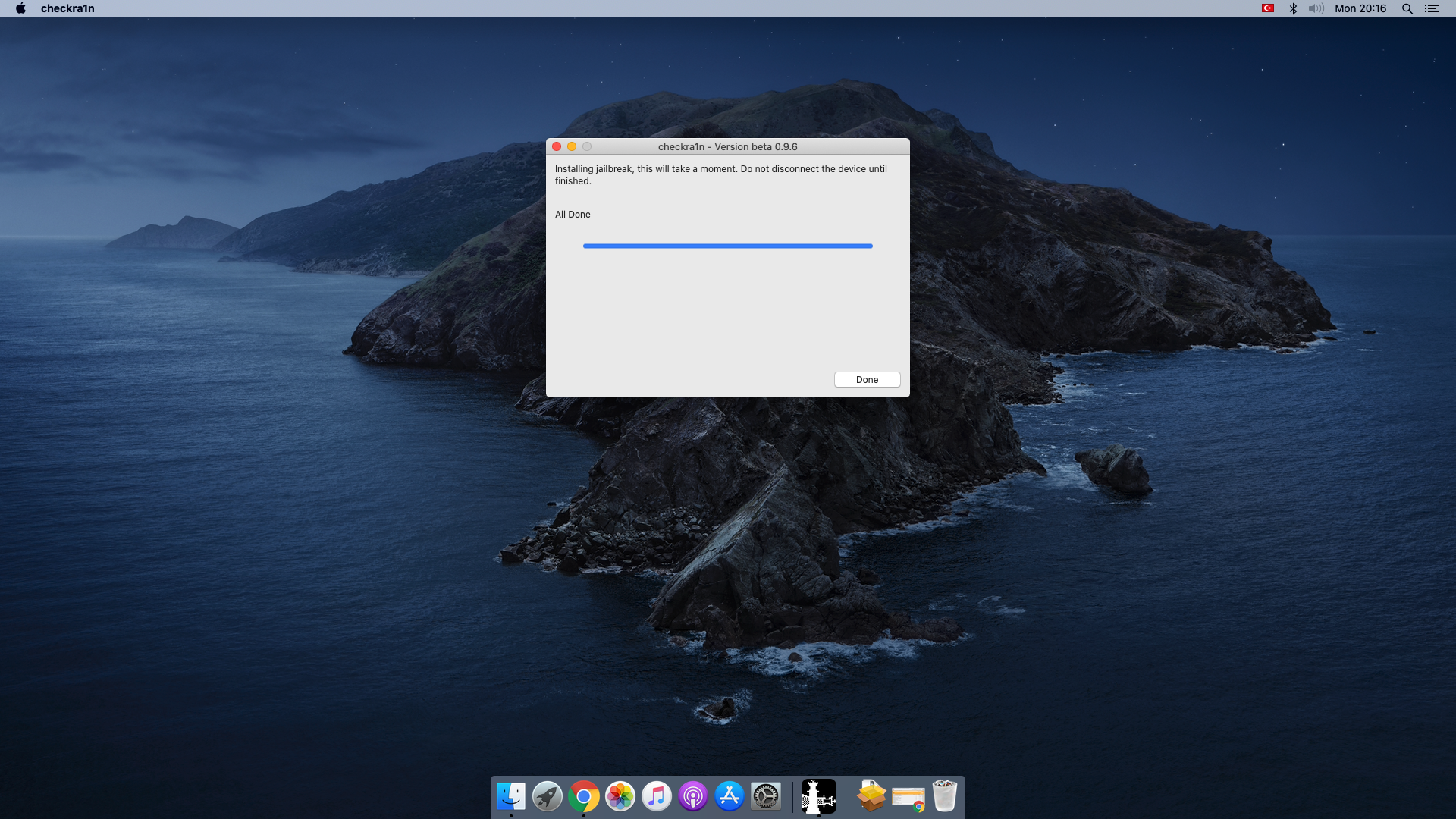Viewport: 1456px width, 819px height.
Task: Minimize the checkra1n window
Action: pyautogui.click(x=572, y=146)
